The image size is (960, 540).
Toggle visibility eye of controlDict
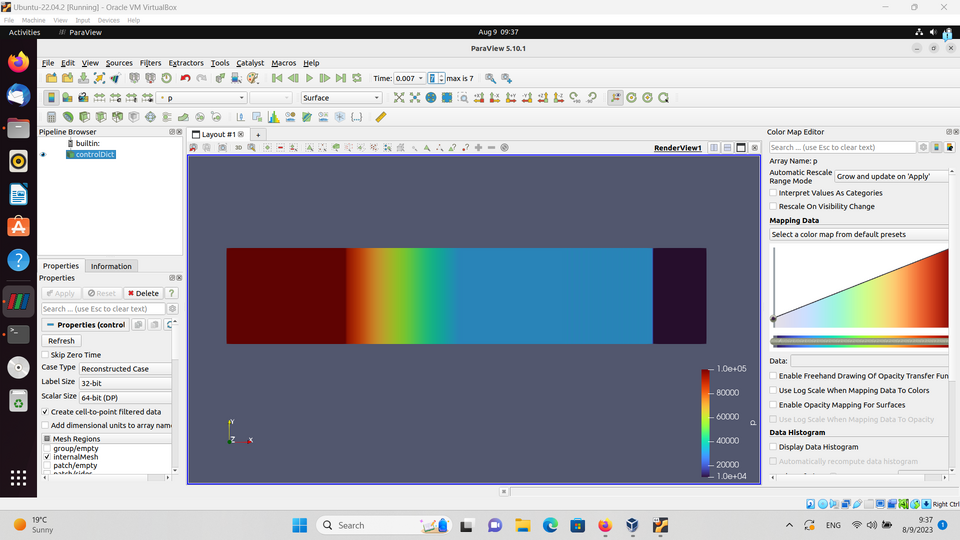point(43,155)
